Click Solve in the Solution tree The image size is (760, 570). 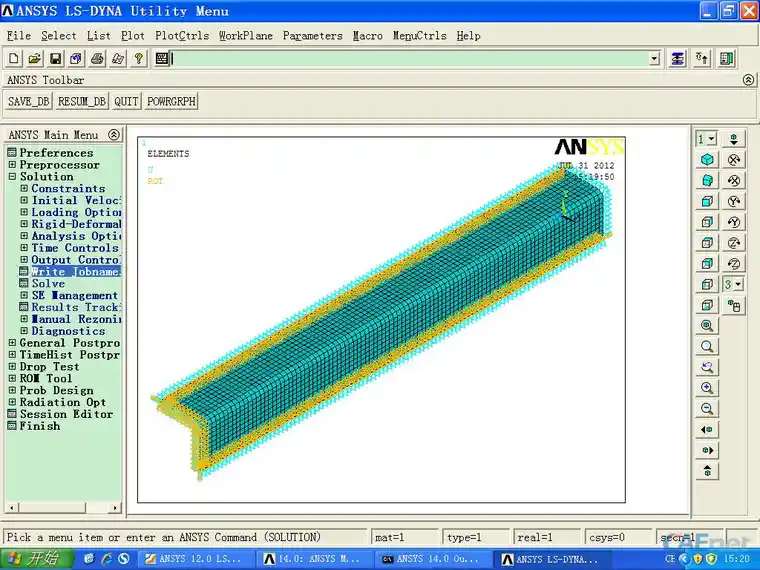point(48,284)
